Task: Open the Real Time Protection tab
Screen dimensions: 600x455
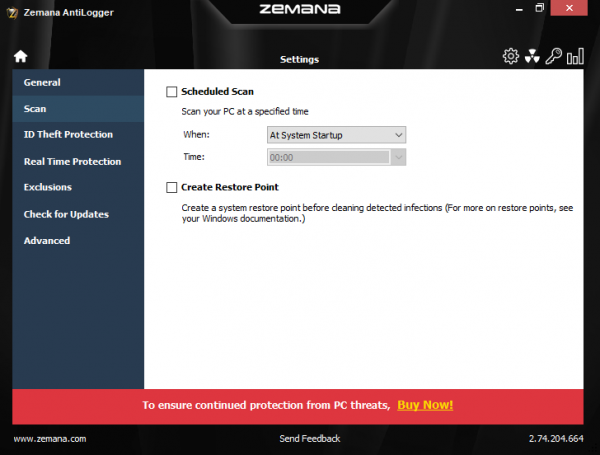Action: pyautogui.click(x=78, y=161)
